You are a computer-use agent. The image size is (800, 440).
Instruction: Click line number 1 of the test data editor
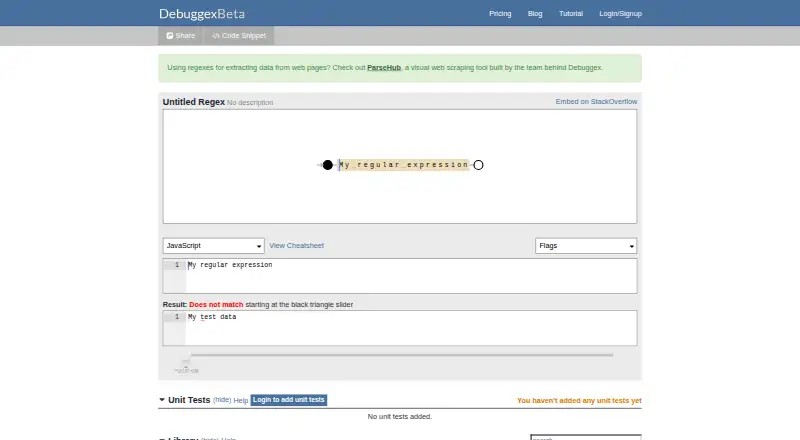coord(177,317)
